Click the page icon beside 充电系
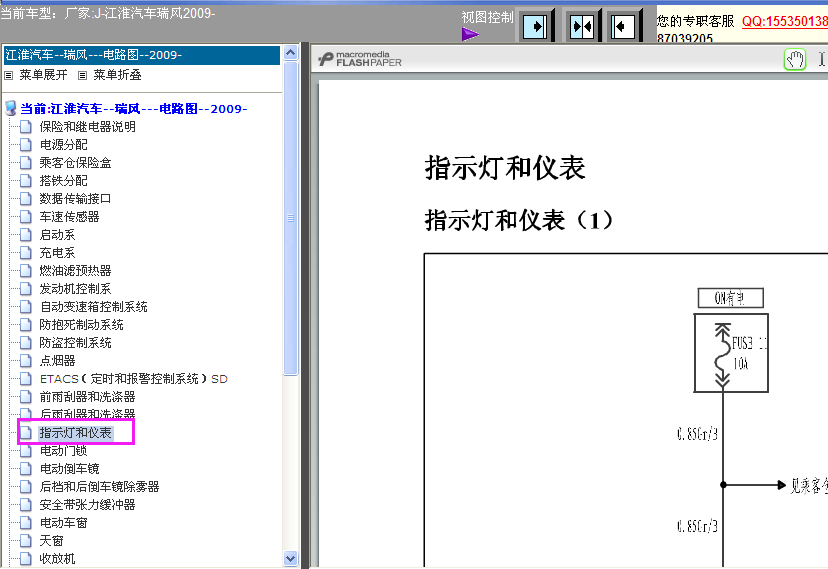Image resolution: width=828 pixels, height=569 pixels. click(25, 252)
